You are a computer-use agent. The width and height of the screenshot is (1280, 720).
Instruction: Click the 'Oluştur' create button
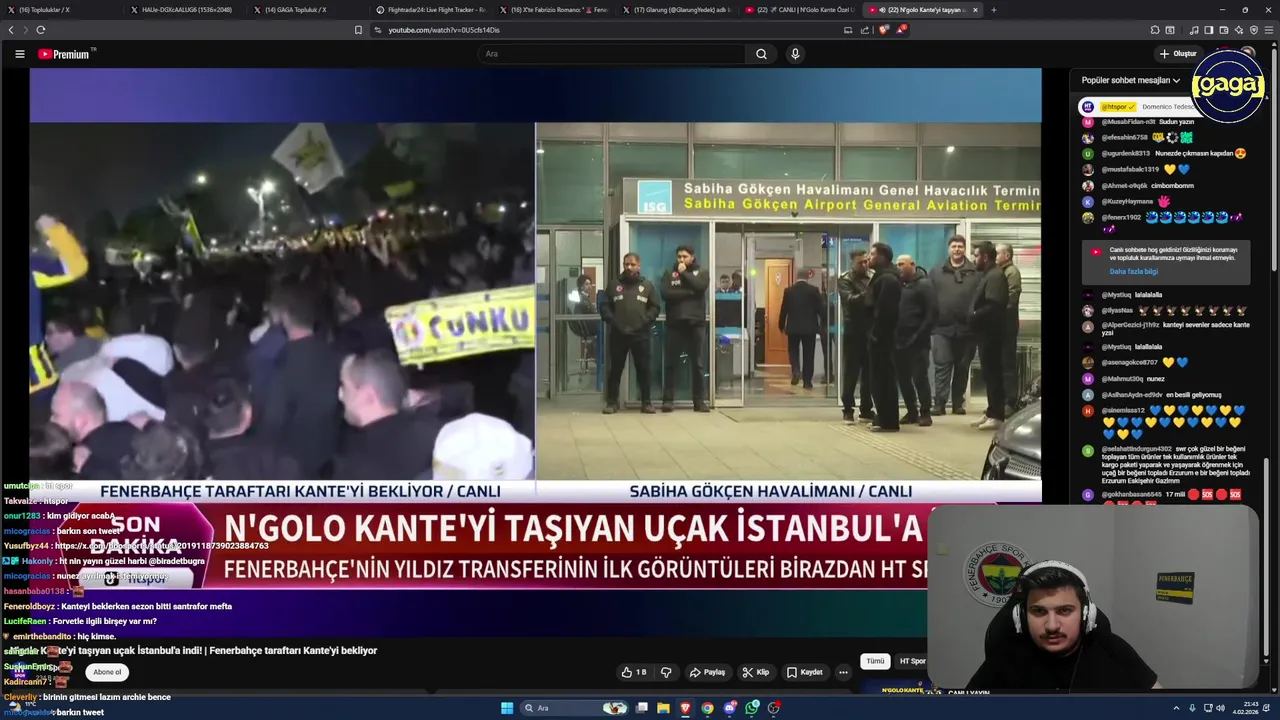click(x=1178, y=54)
